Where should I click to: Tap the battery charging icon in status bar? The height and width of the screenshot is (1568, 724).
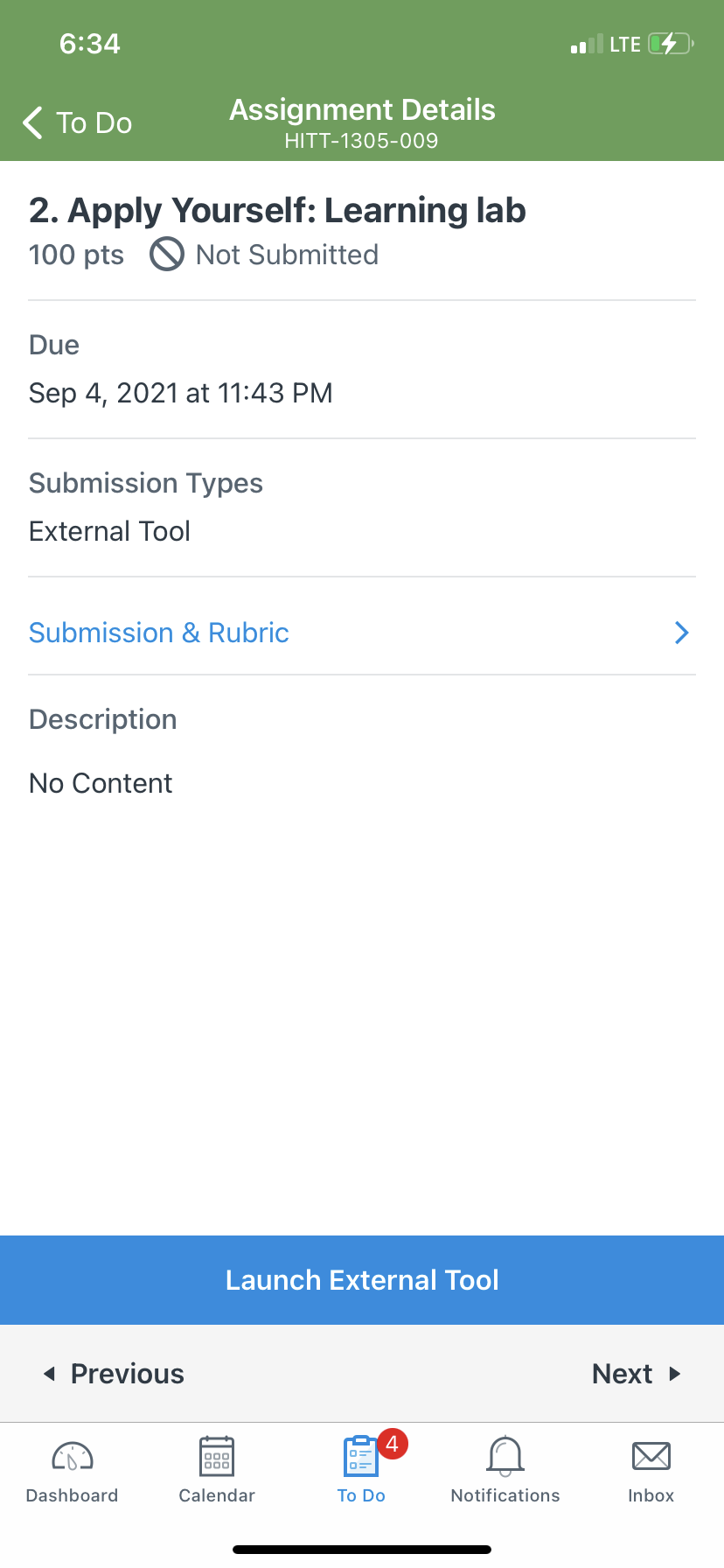[671, 44]
